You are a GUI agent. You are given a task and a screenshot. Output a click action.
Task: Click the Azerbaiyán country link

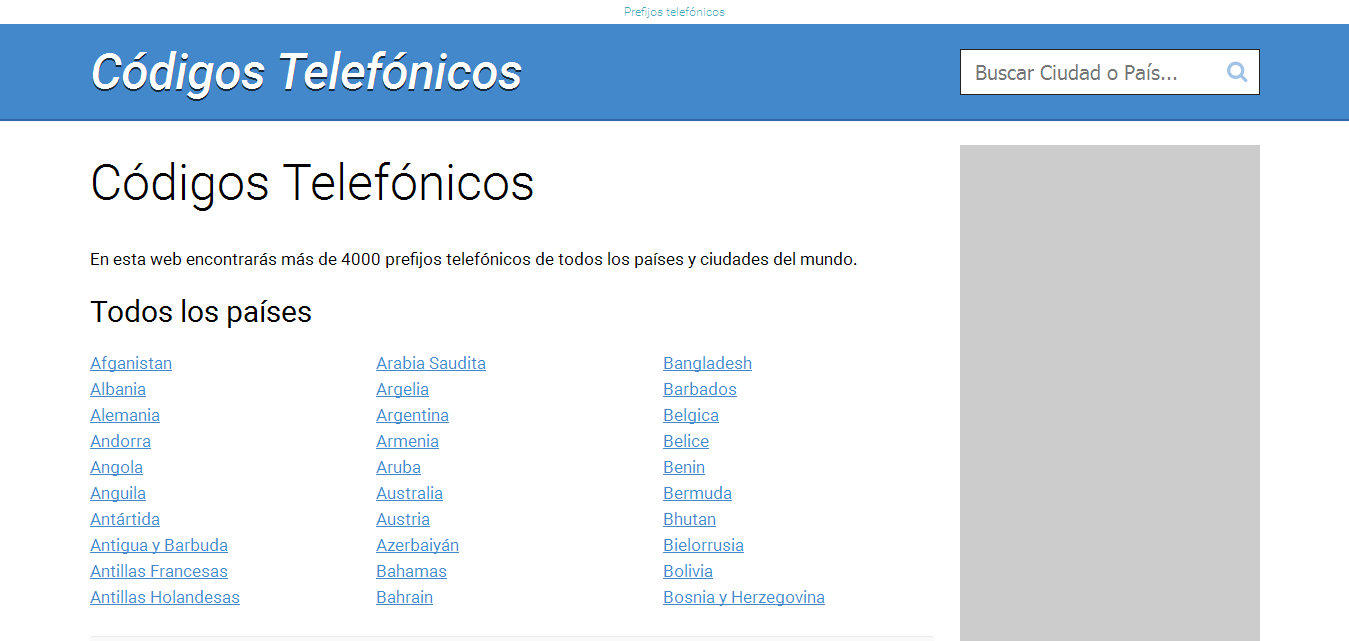point(417,545)
